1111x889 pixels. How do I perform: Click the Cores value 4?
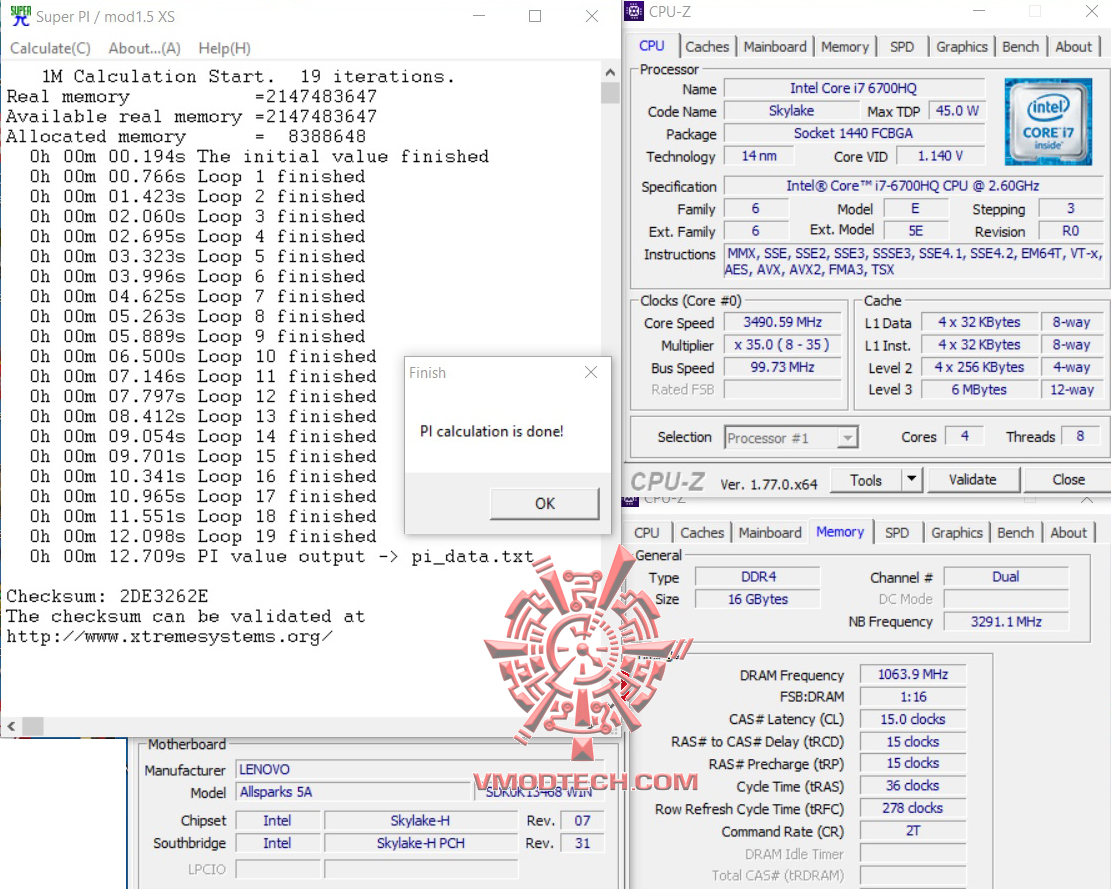coord(964,436)
